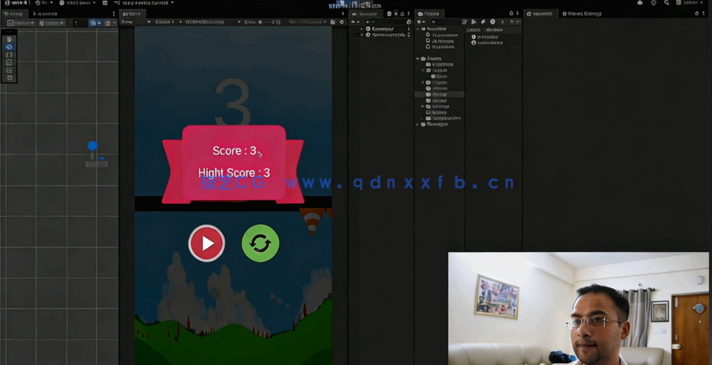712x365 pixels.
Task: Switch to the Scene tab
Action: pyautogui.click(x=15, y=14)
